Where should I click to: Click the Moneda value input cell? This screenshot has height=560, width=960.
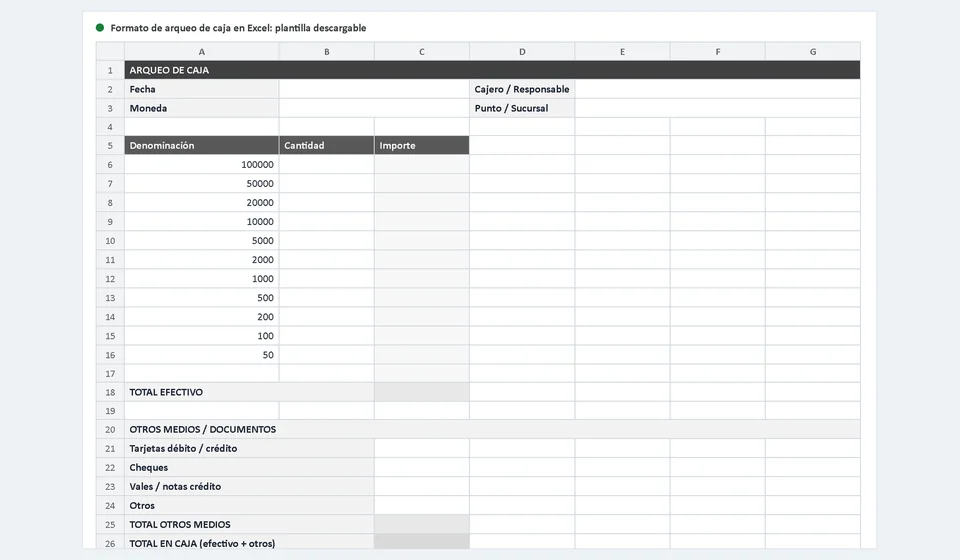[374, 108]
